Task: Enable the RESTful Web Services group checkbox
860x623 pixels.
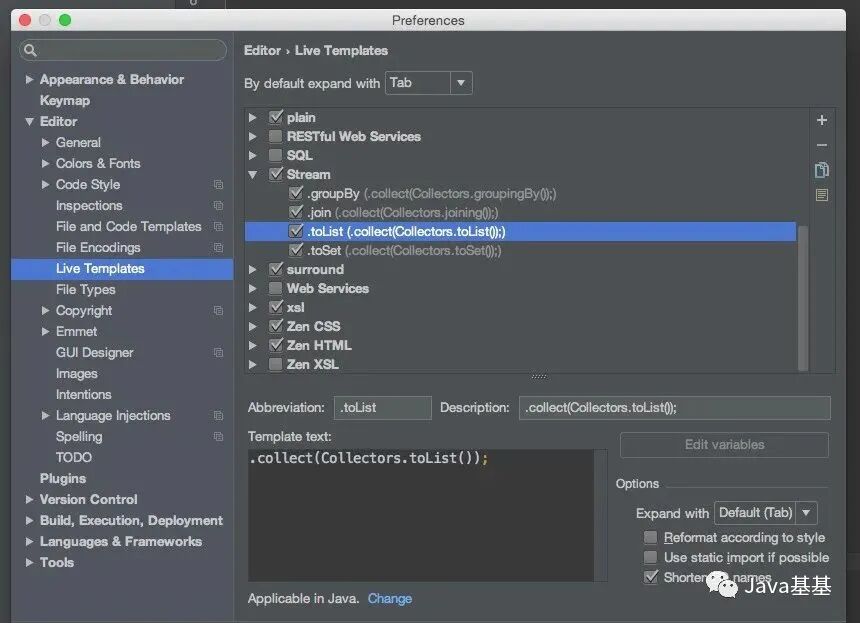Action: pos(275,136)
